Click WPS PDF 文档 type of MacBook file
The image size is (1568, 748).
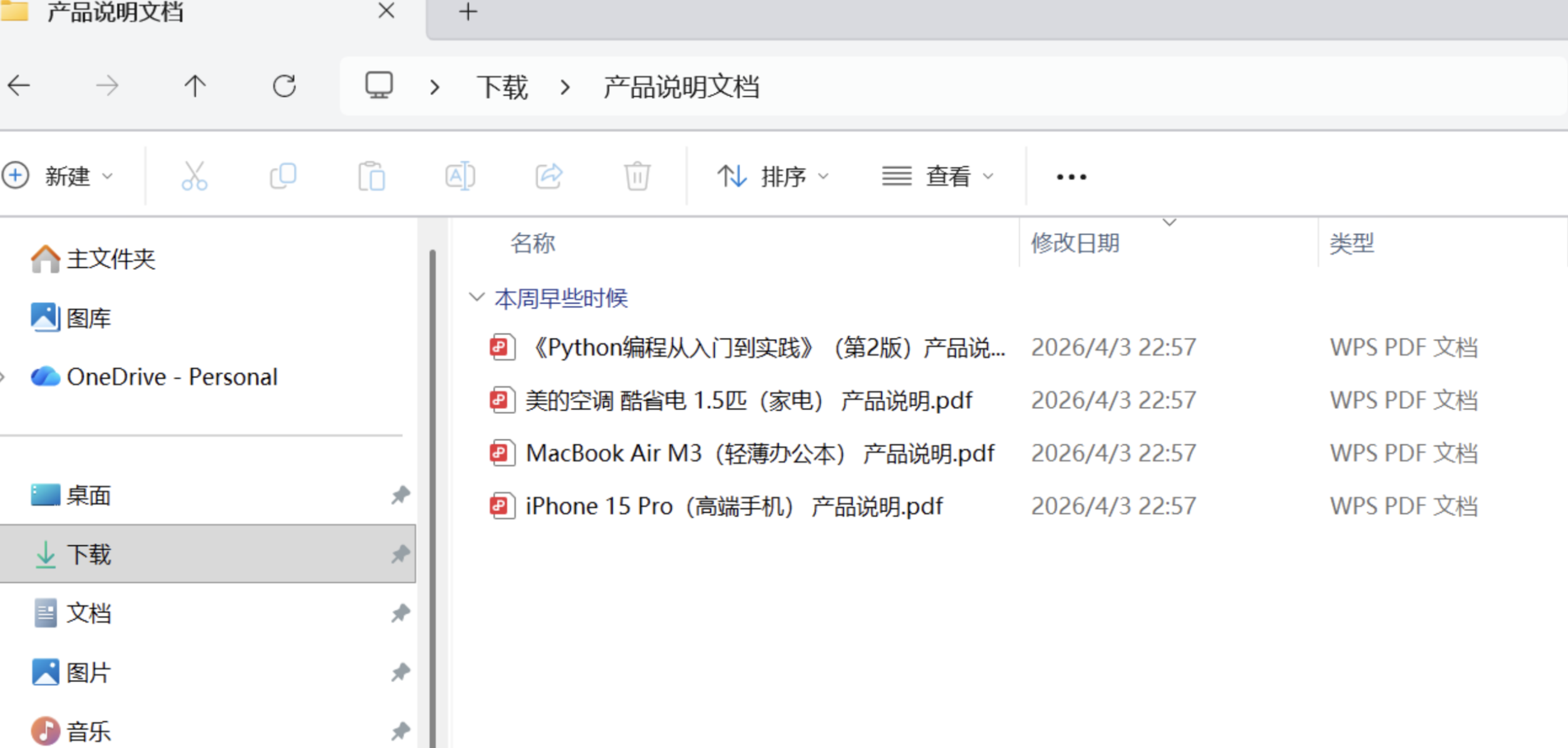tap(1403, 453)
